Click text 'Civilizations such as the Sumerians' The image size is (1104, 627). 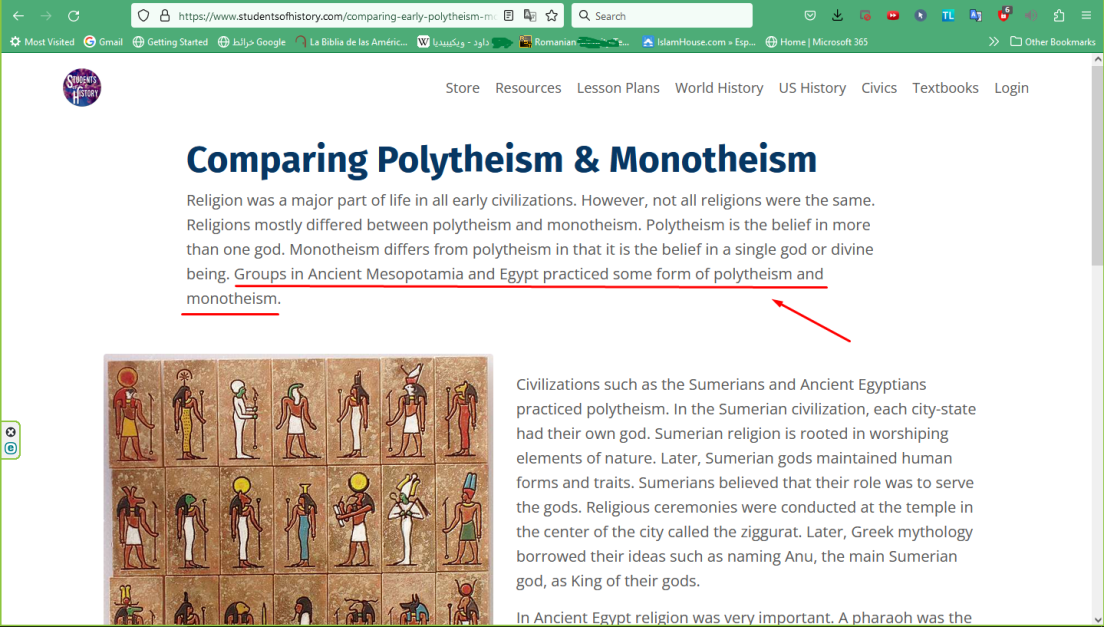[x=640, y=384]
